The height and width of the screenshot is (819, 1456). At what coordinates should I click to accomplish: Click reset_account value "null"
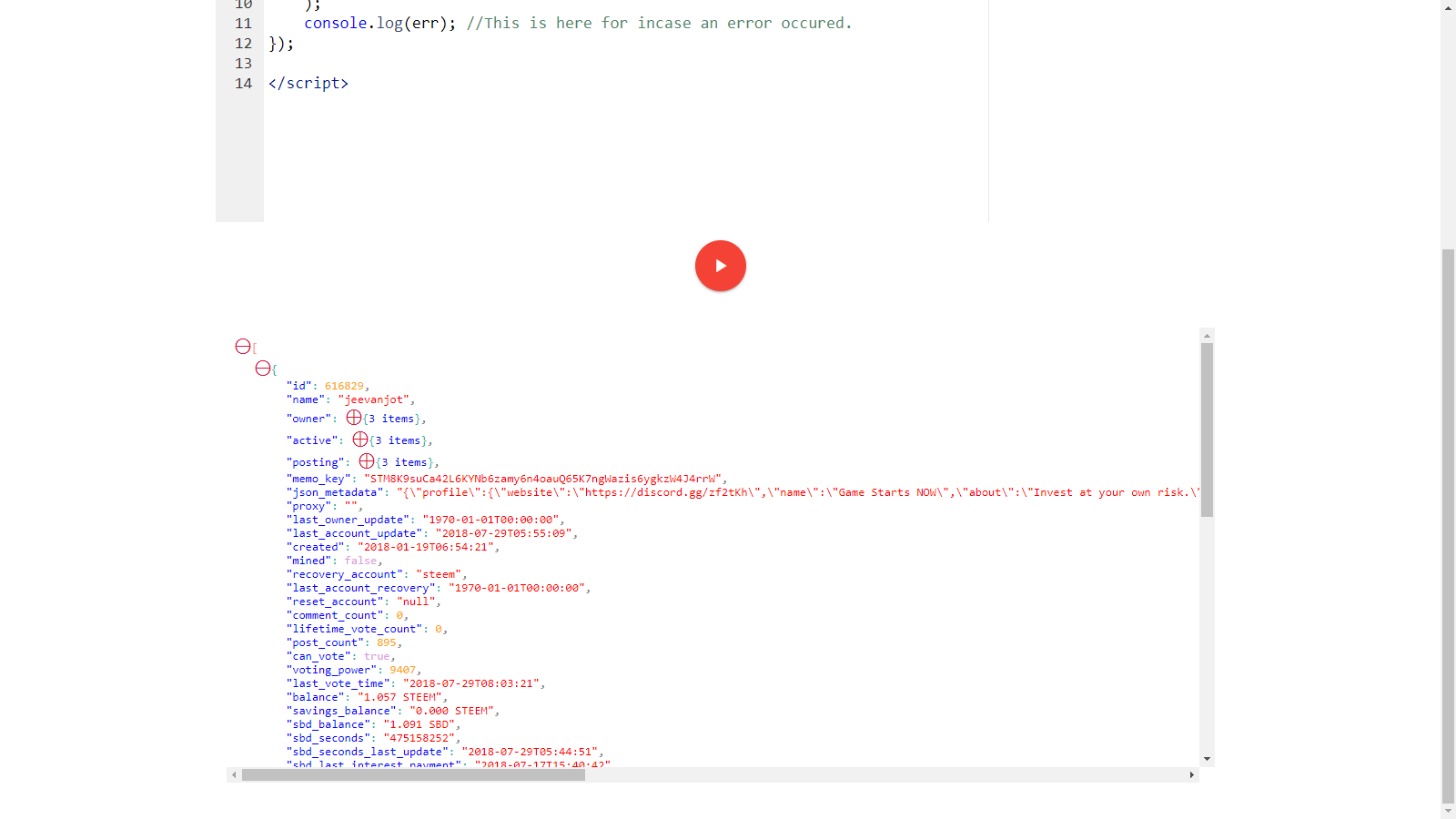point(416,602)
